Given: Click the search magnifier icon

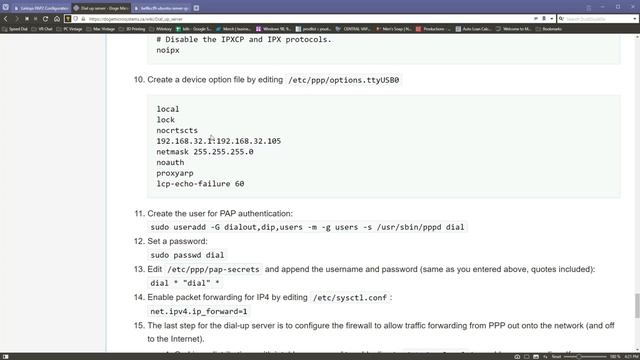Looking at the screenshot, I should (x=561, y=19).
